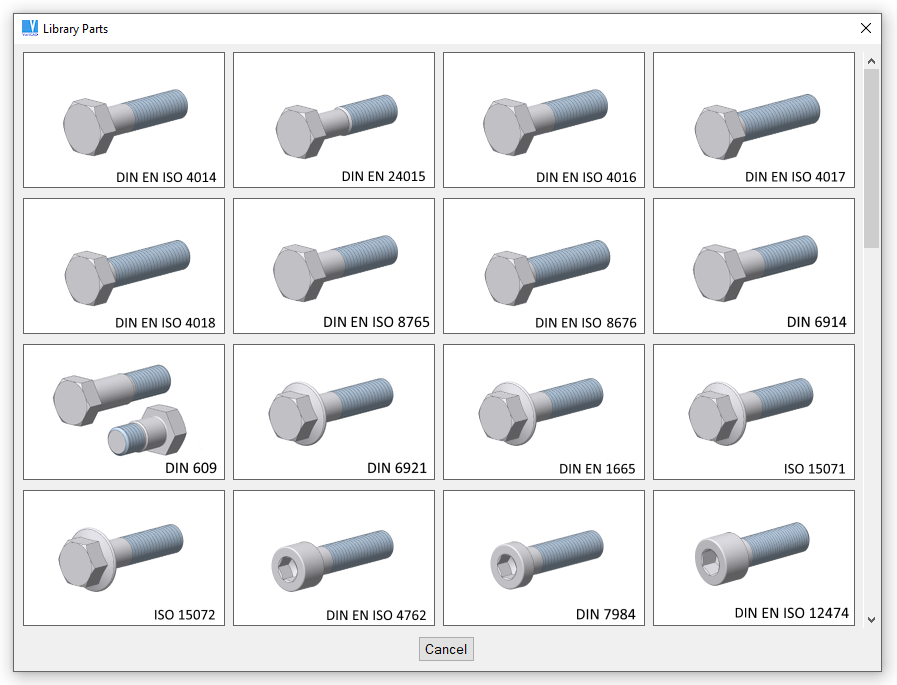Select the ISO 15072 flange bolt
897x685 pixels.
coord(124,558)
